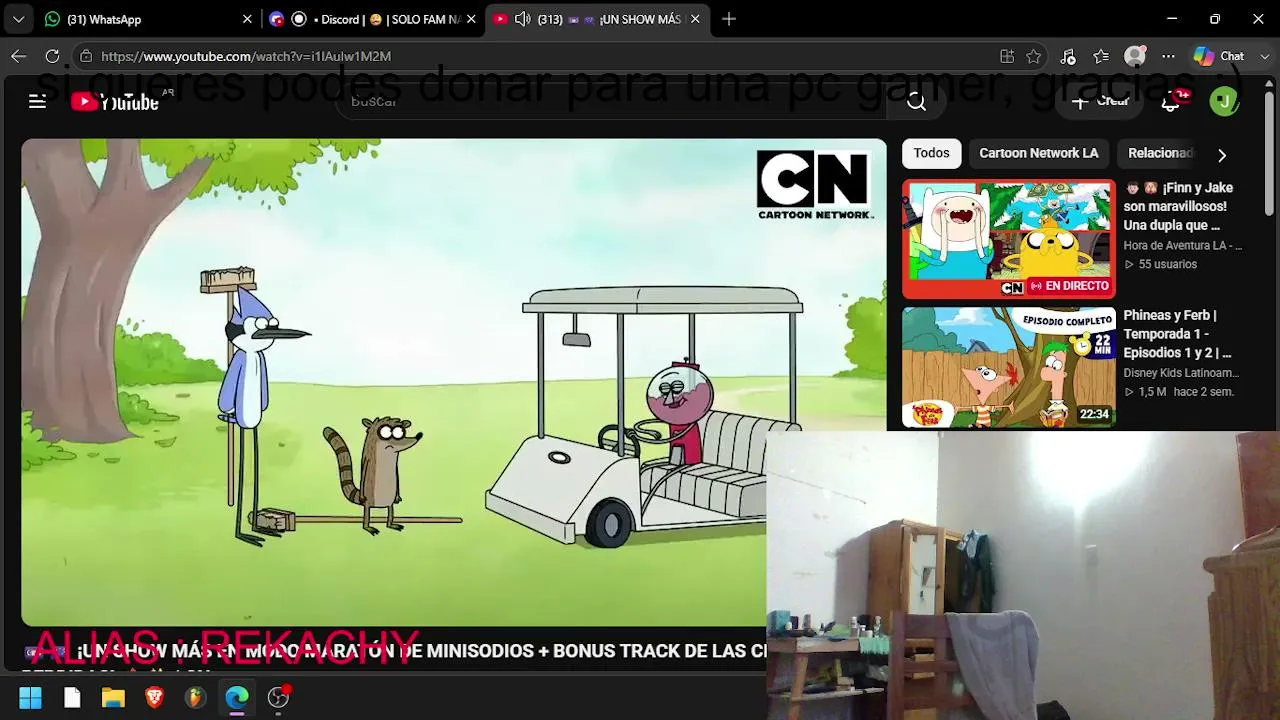Click the YouTube search magnifier button
The height and width of the screenshot is (720, 1280).
point(916,101)
